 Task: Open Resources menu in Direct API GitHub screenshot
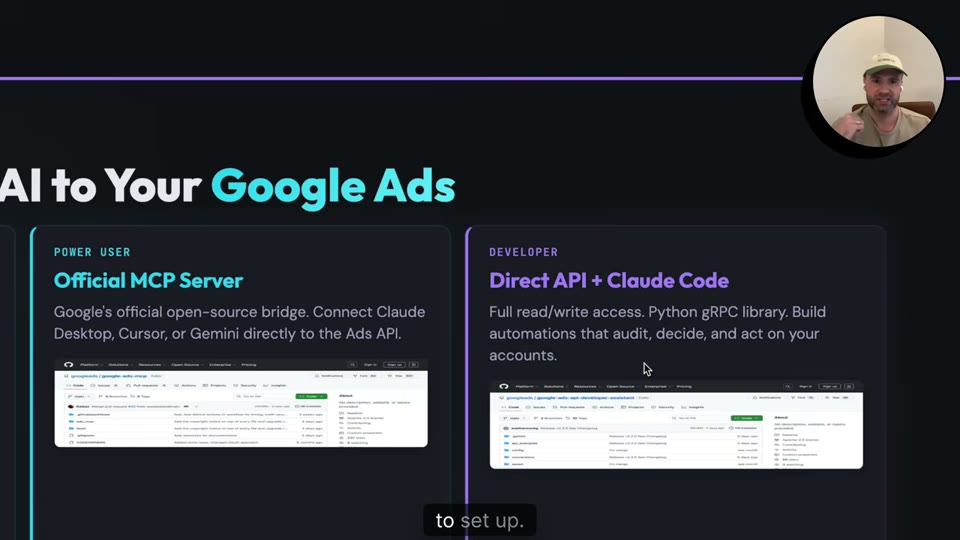tap(587, 386)
